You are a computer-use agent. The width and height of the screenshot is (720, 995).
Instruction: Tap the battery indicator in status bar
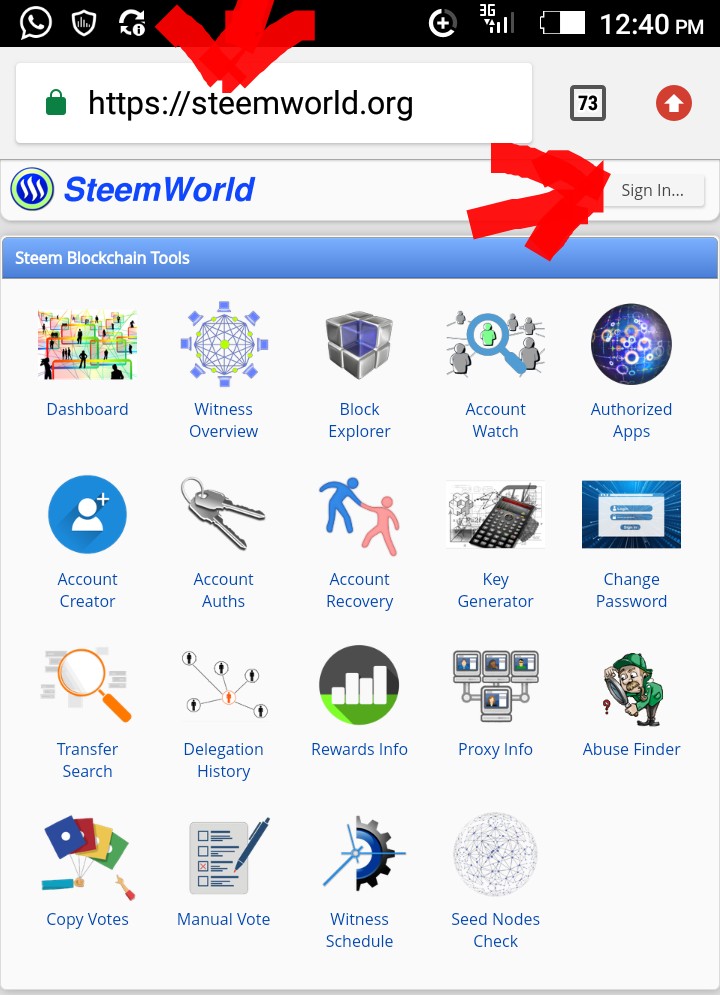562,23
